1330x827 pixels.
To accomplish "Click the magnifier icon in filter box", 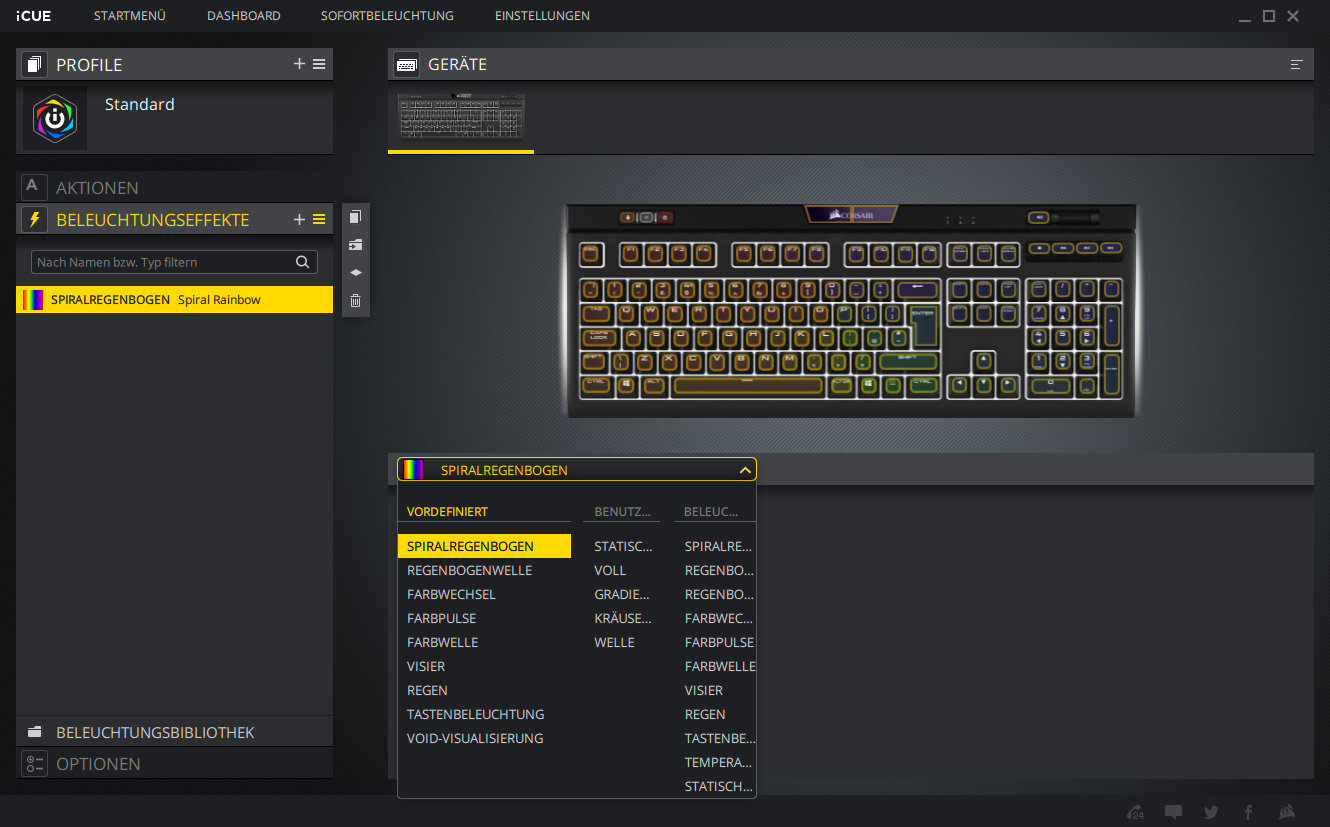I will click(302, 262).
